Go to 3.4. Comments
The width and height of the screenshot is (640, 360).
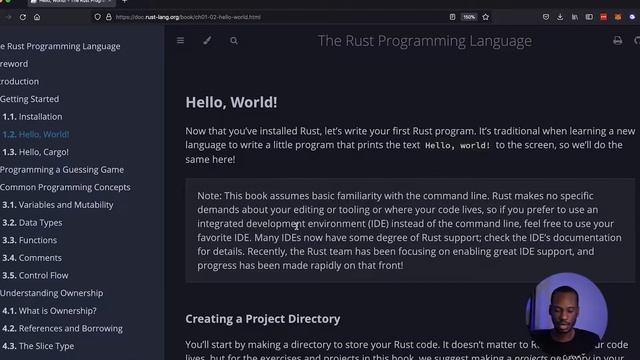click(x=32, y=258)
